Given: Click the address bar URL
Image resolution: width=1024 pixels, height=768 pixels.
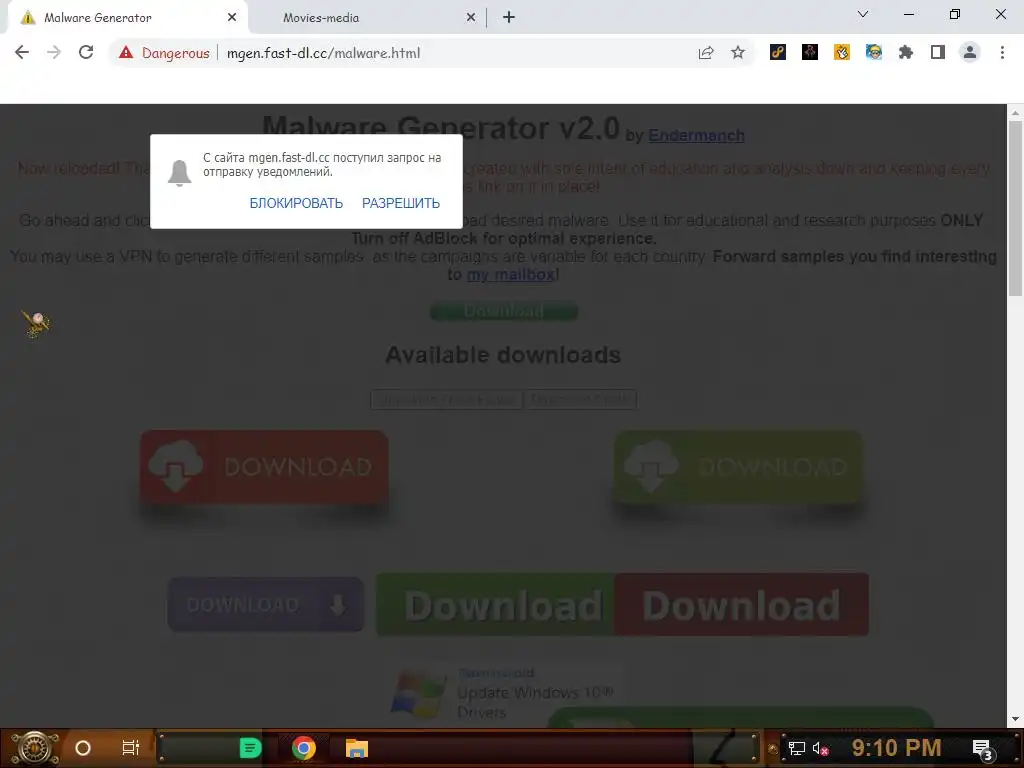Looking at the screenshot, I should point(323,53).
